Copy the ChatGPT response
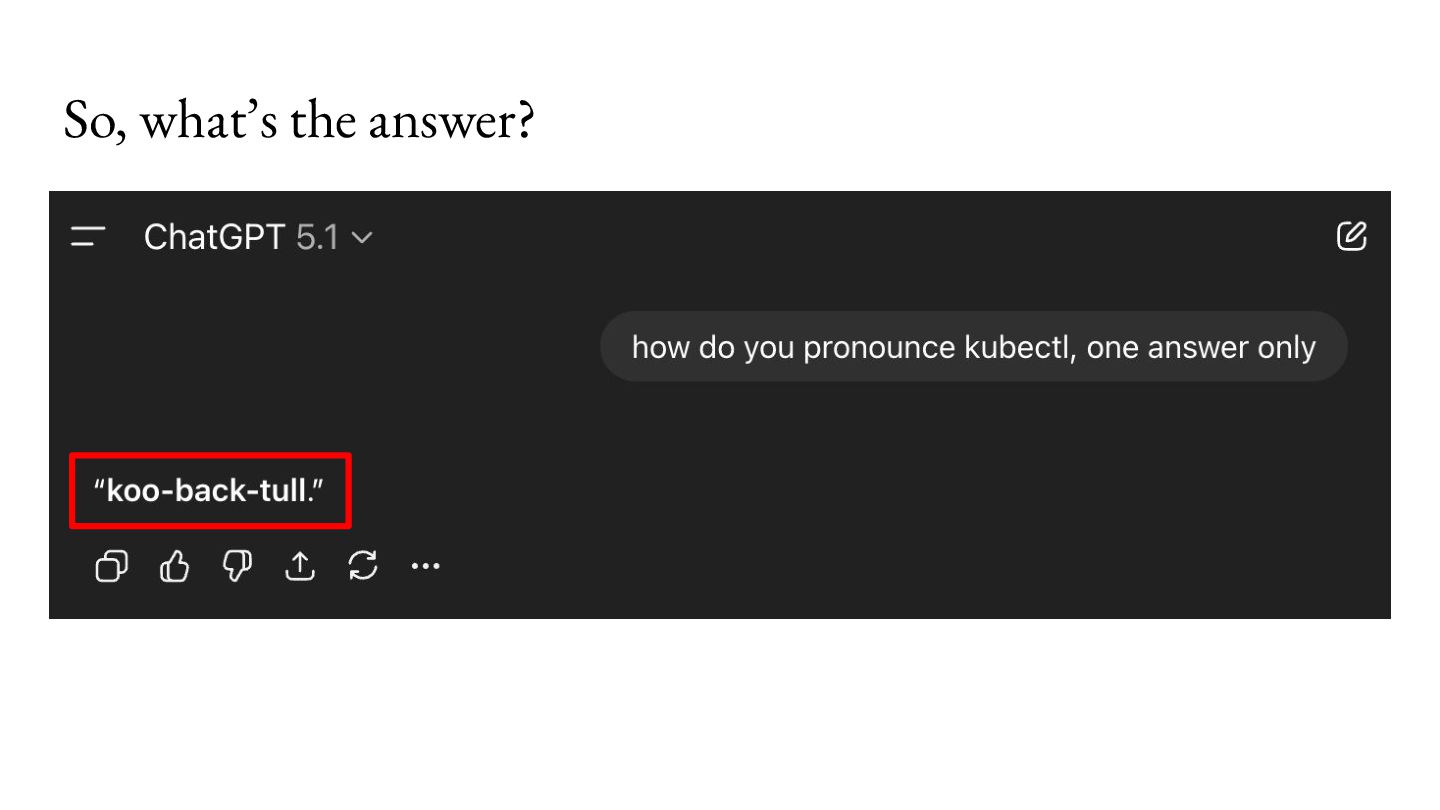 pos(111,567)
